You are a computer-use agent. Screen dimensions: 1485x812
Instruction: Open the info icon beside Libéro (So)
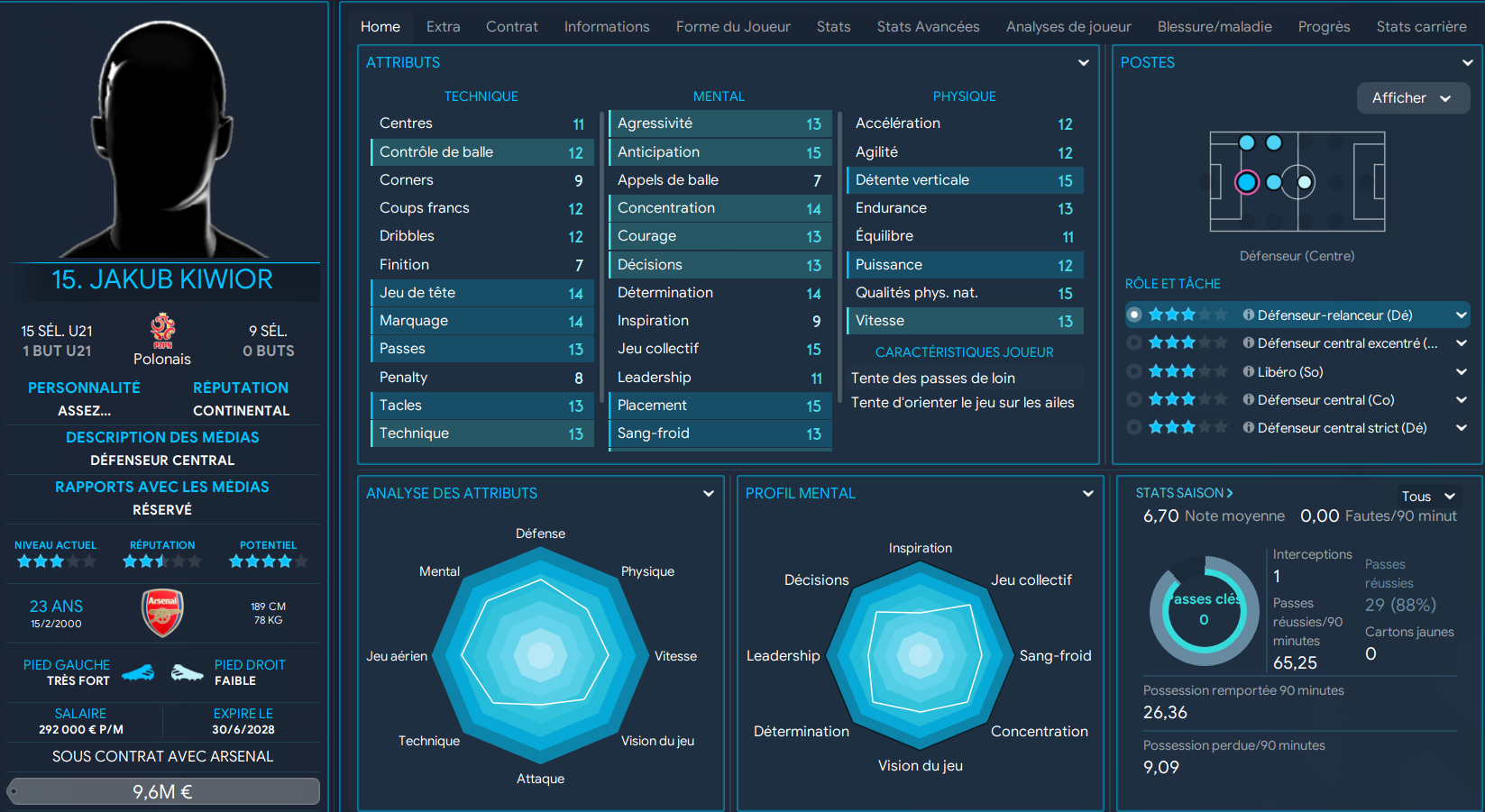[x=1249, y=371]
